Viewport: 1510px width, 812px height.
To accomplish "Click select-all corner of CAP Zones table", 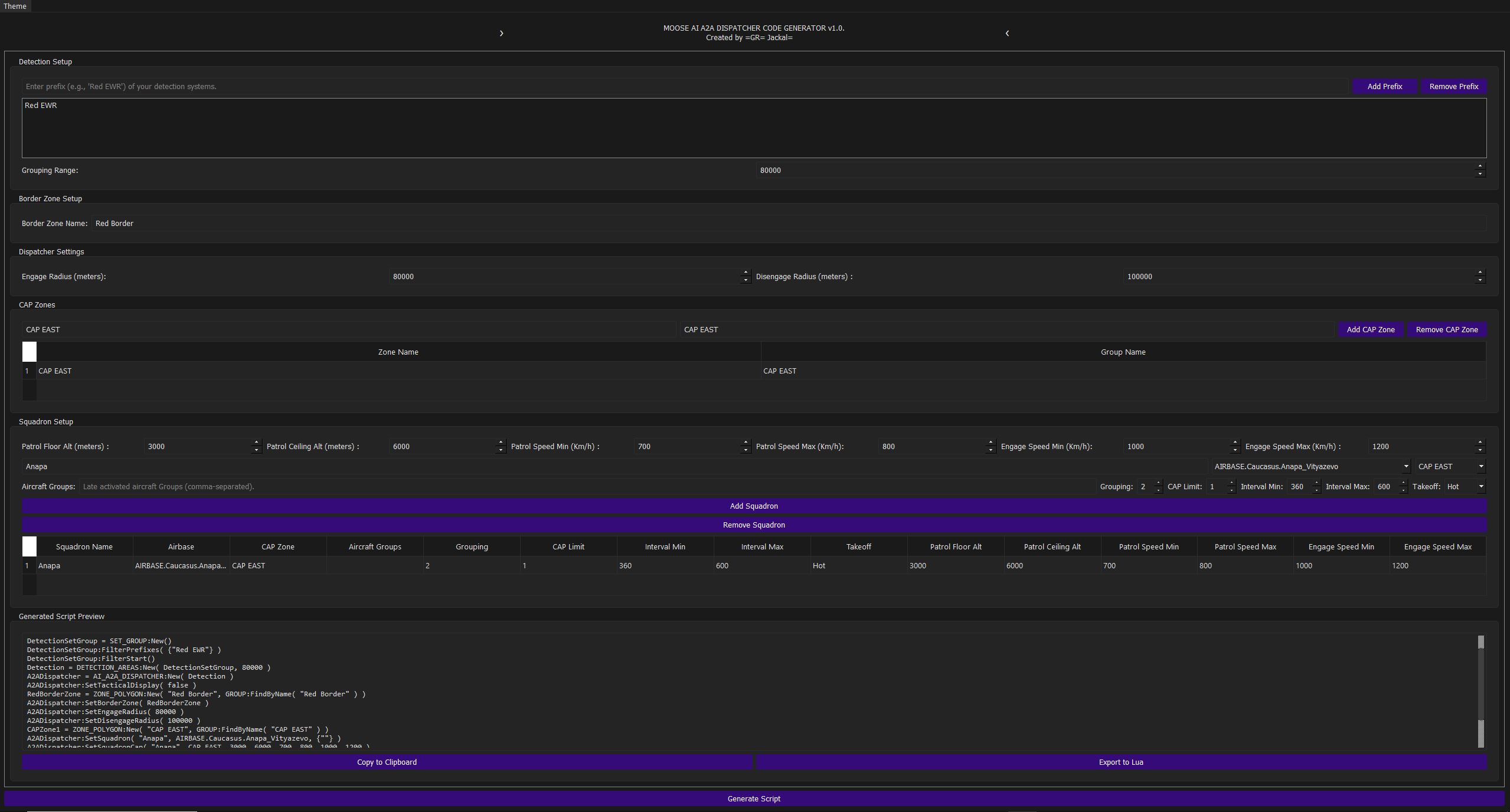I will (29, 352).
